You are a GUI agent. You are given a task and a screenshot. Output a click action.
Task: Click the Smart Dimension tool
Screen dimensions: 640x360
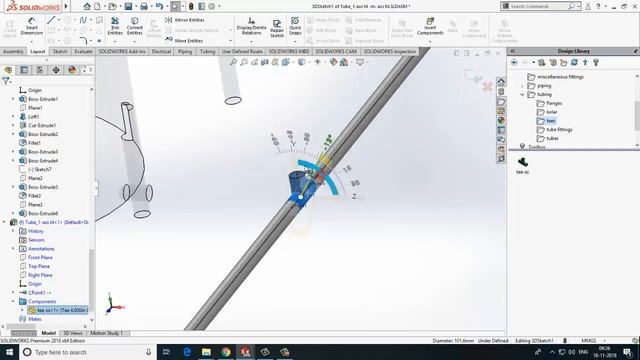pos(31,26)
